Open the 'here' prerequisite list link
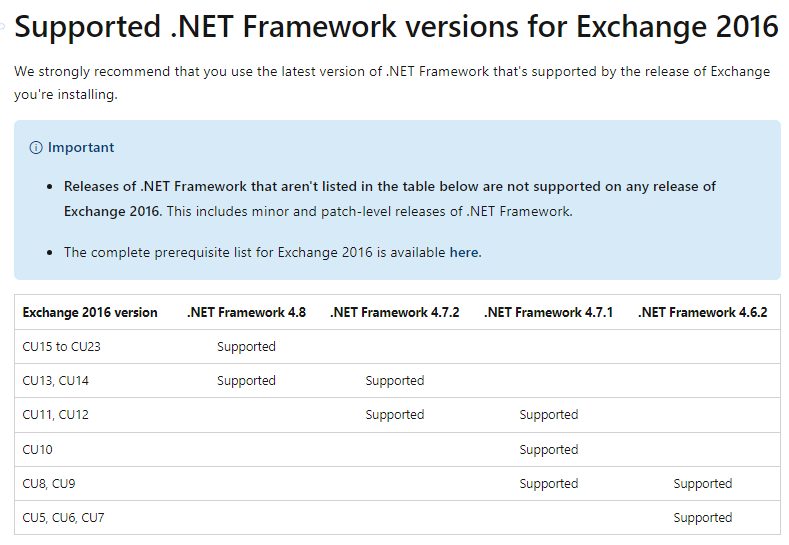The width and height of the screenshot is (789, 545). coord(464,252)
